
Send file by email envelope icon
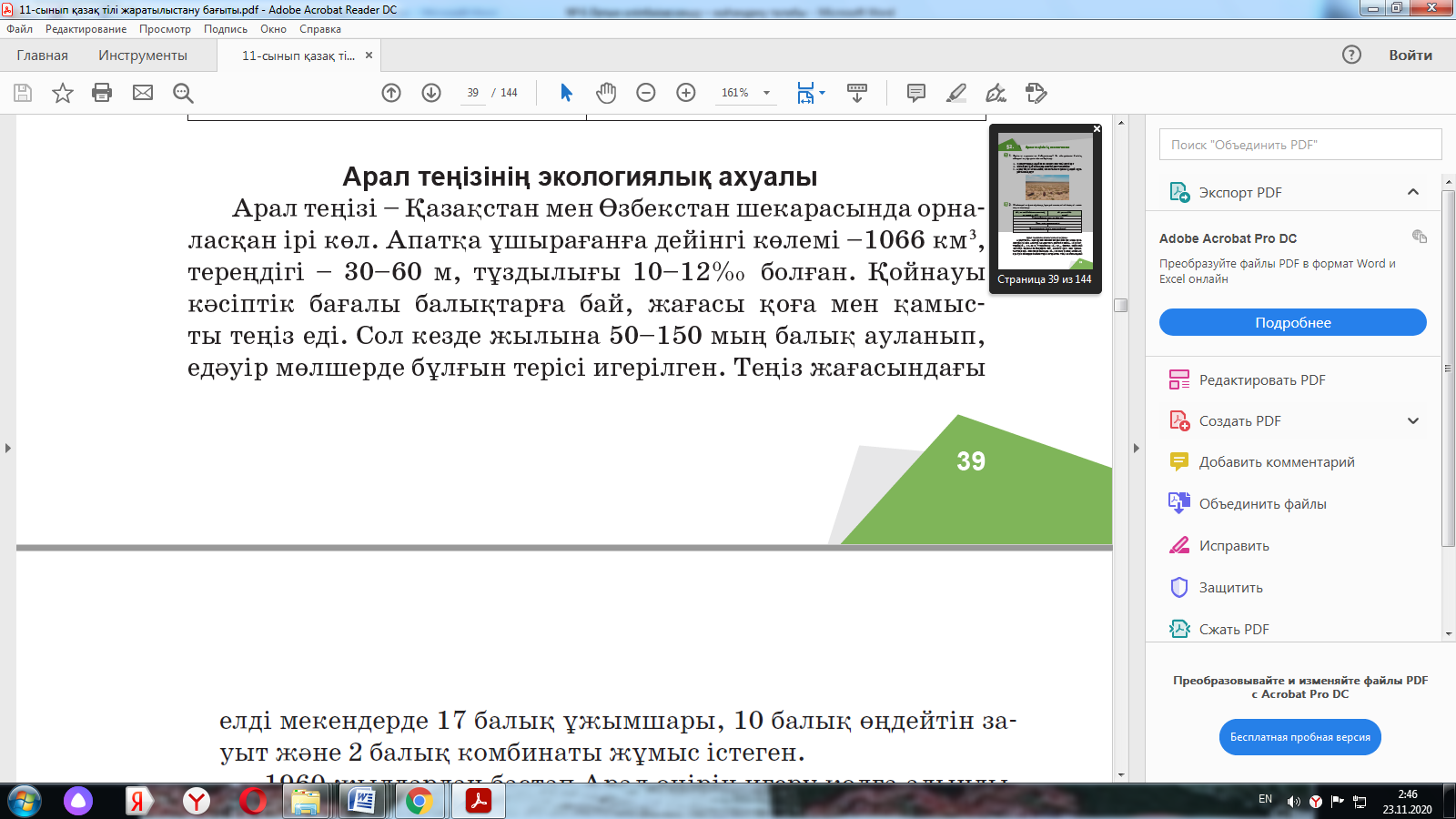click(143, 93)
